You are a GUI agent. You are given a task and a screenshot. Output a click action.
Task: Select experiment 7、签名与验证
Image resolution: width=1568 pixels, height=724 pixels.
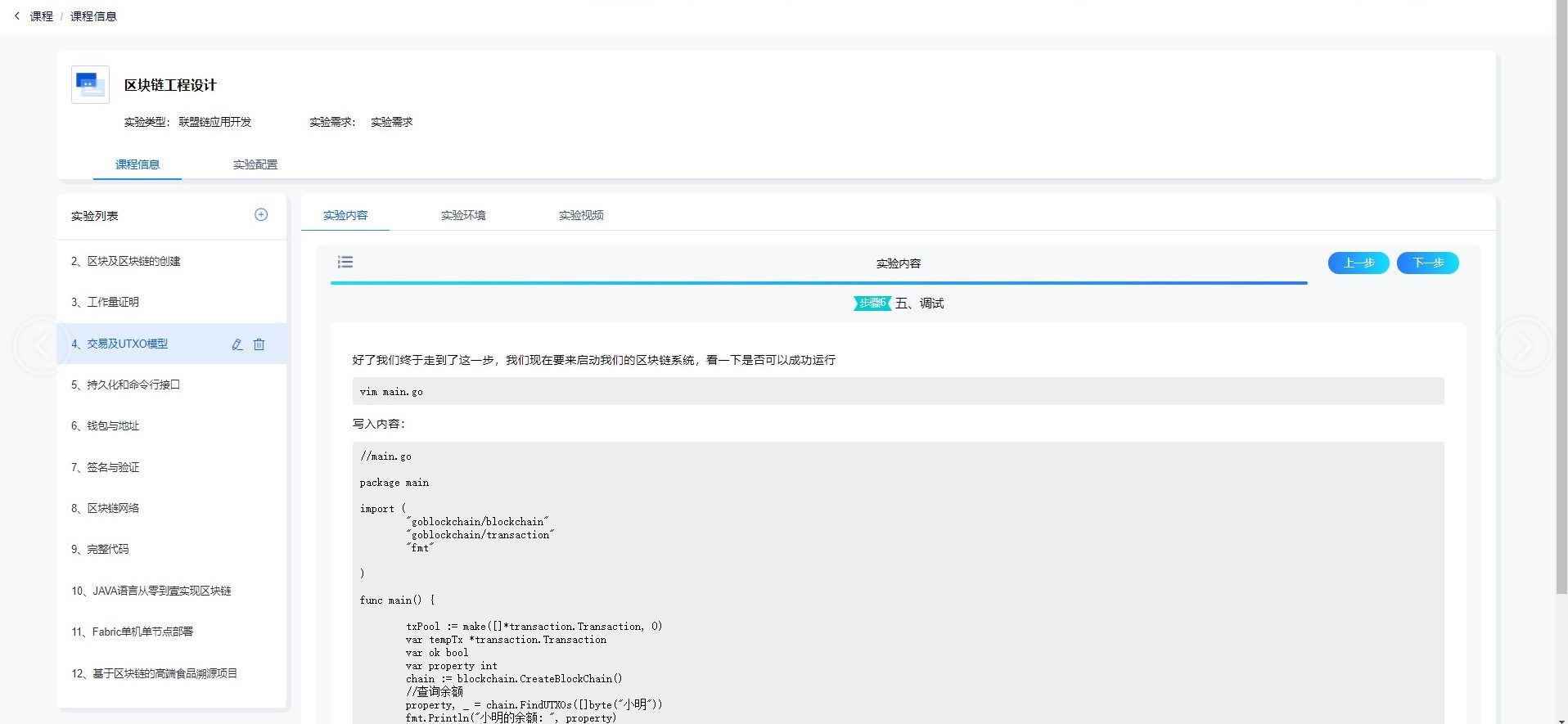point(171,467)
